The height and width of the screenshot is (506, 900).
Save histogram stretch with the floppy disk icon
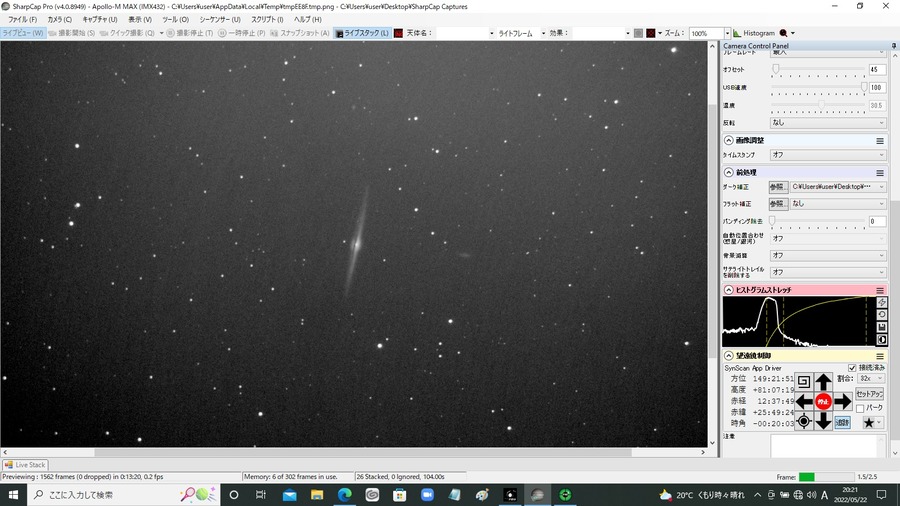point(882,327)
